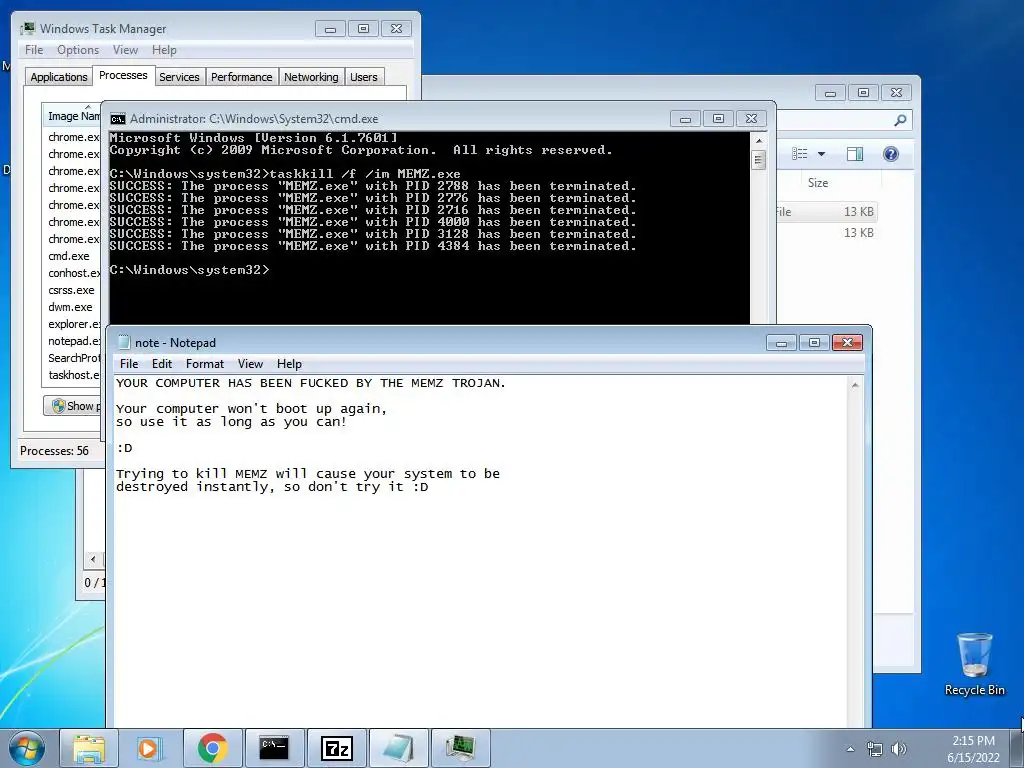The image size is (1024, 768).
Task: Click the cmd scrollbar up arrow
Action: coord(758,140)
